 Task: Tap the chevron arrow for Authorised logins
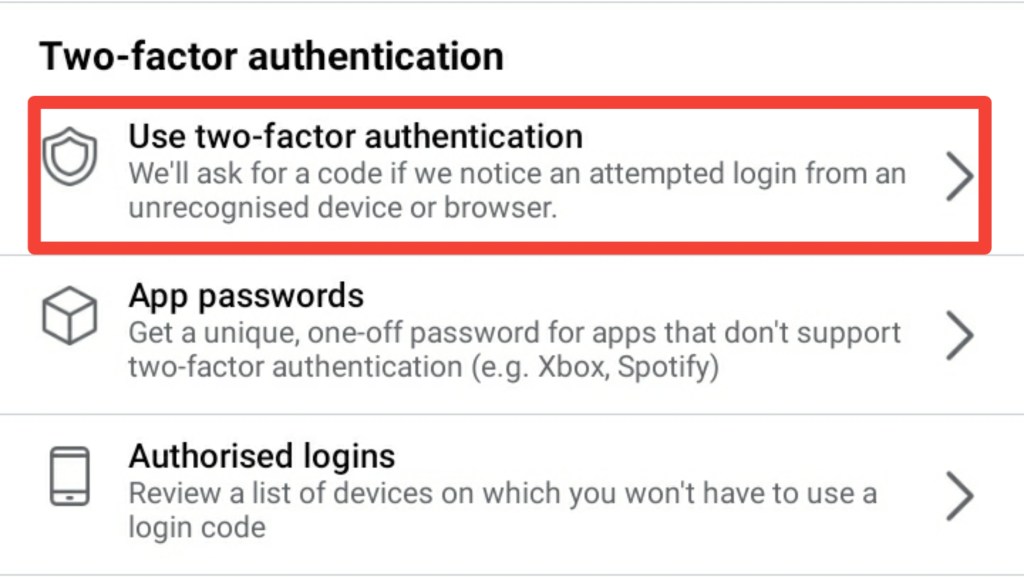959,496
